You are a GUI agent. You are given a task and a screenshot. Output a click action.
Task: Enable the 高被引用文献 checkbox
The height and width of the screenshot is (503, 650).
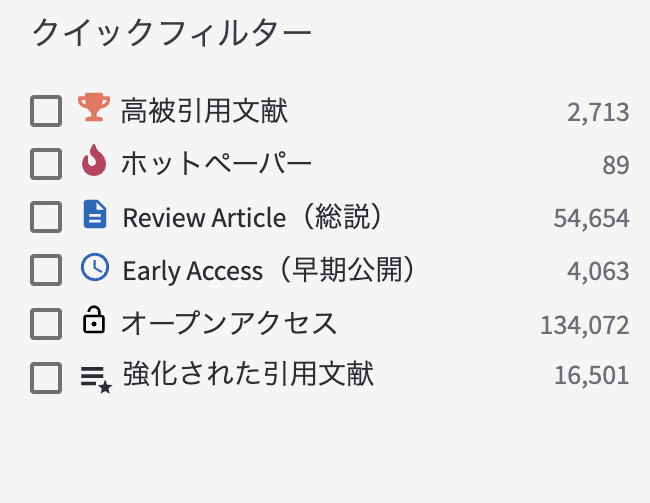point(46,110)
